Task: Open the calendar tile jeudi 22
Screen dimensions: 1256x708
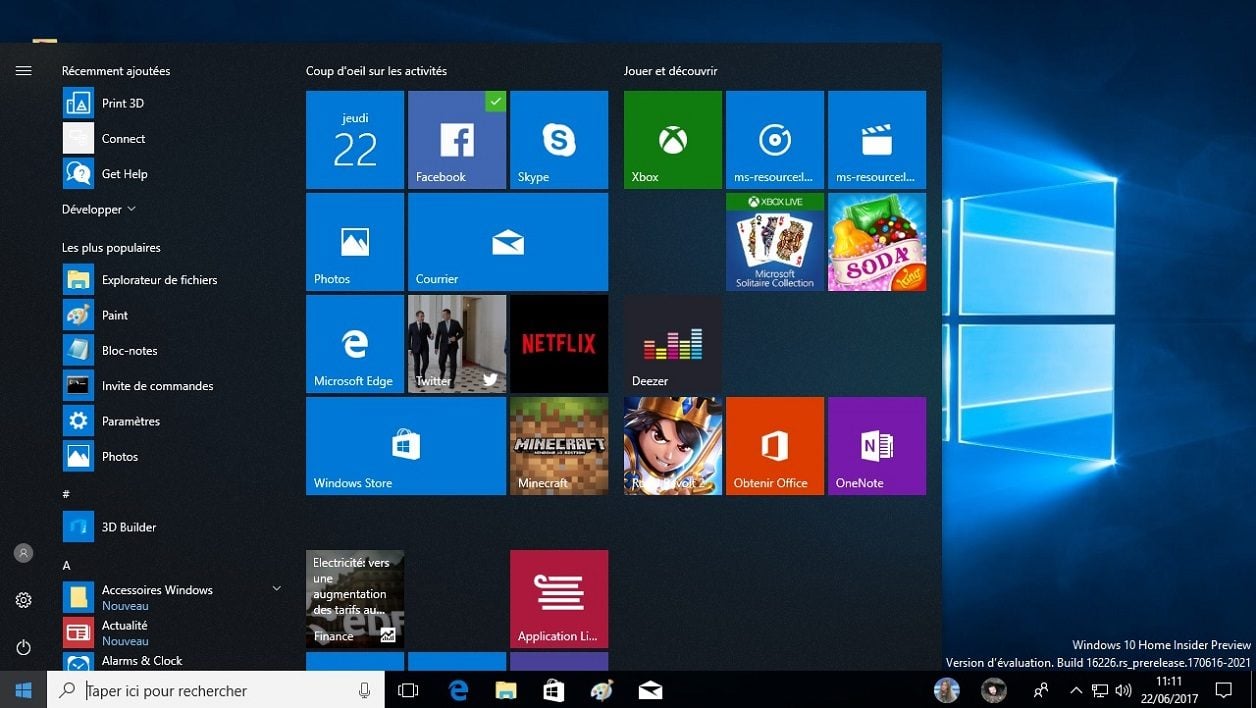Action: pyautogui.click(x=355, y=140)
